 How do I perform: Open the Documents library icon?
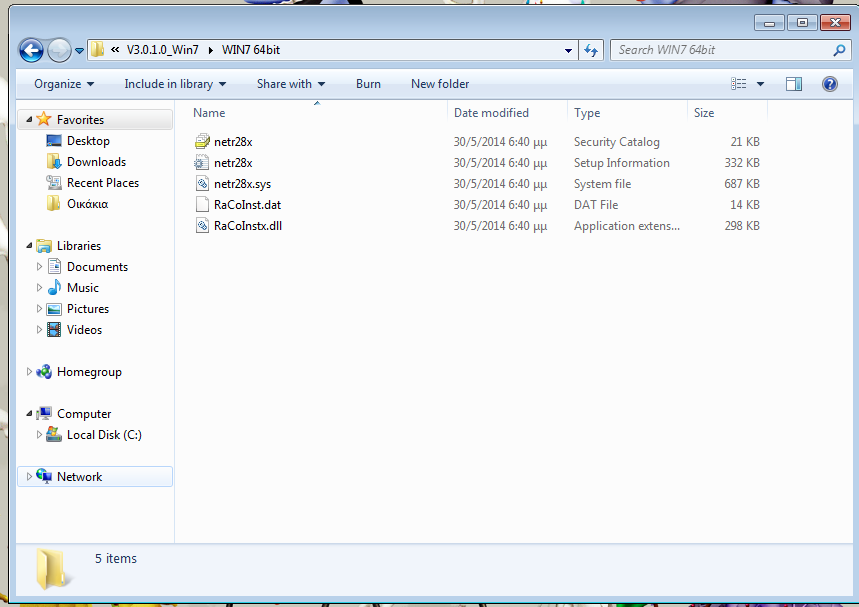point(54,267)
